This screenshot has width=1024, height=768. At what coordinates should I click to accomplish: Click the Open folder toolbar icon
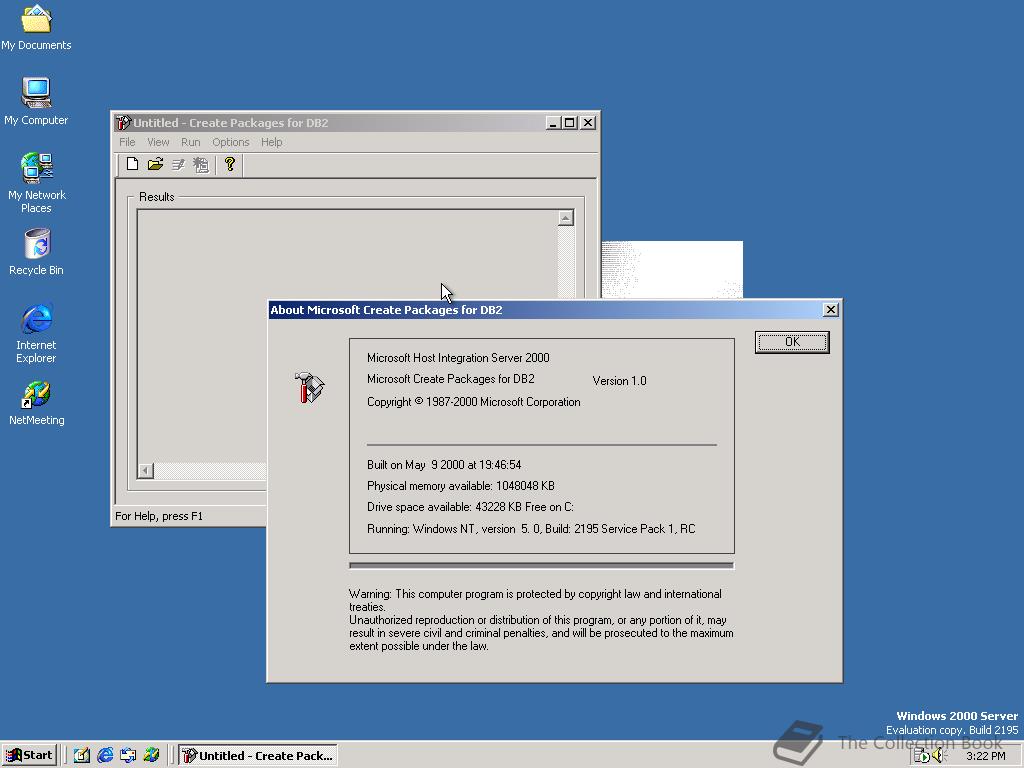coord(155,164)
